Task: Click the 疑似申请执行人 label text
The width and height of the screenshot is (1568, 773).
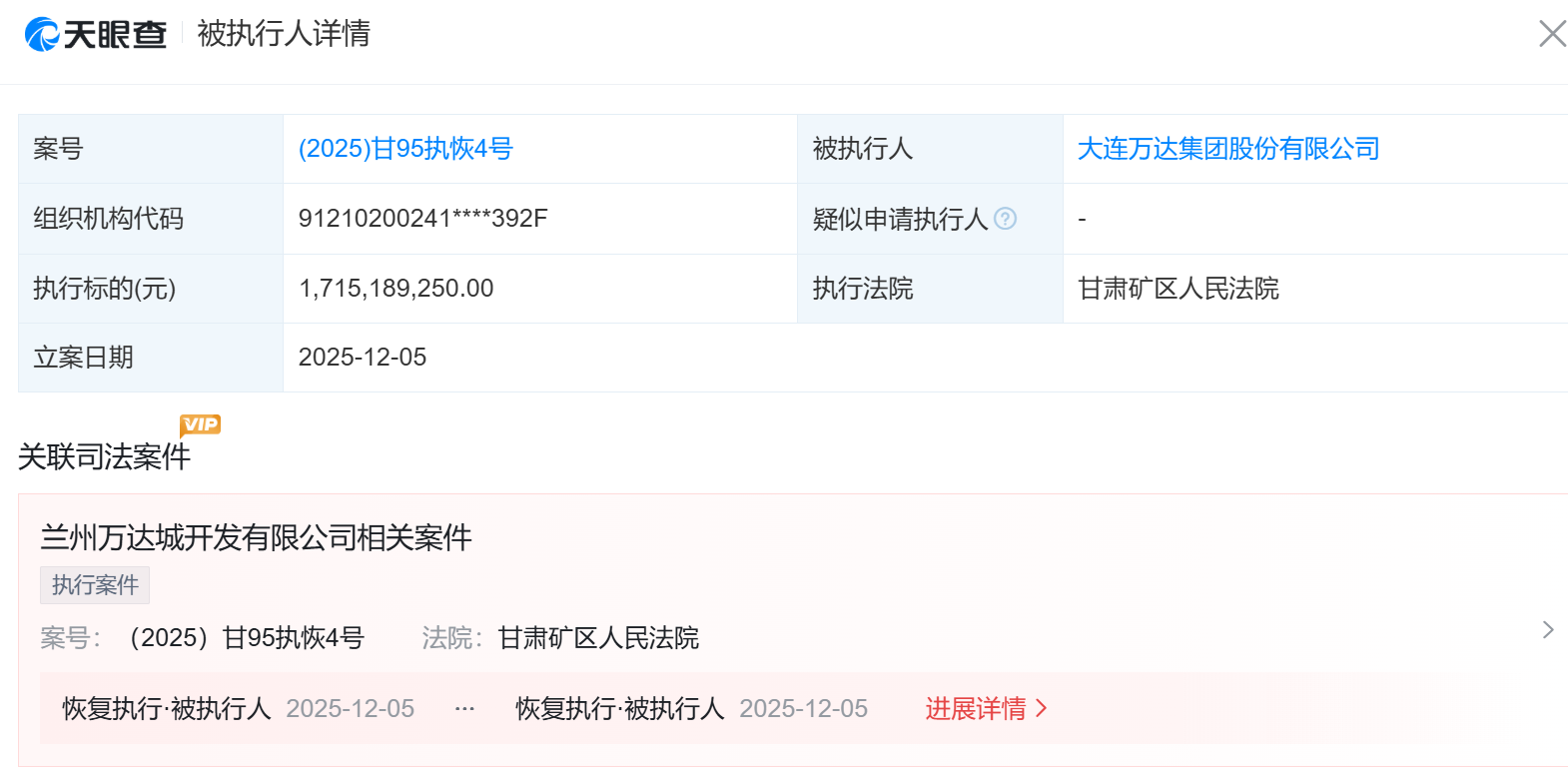Action: (900, 219)
